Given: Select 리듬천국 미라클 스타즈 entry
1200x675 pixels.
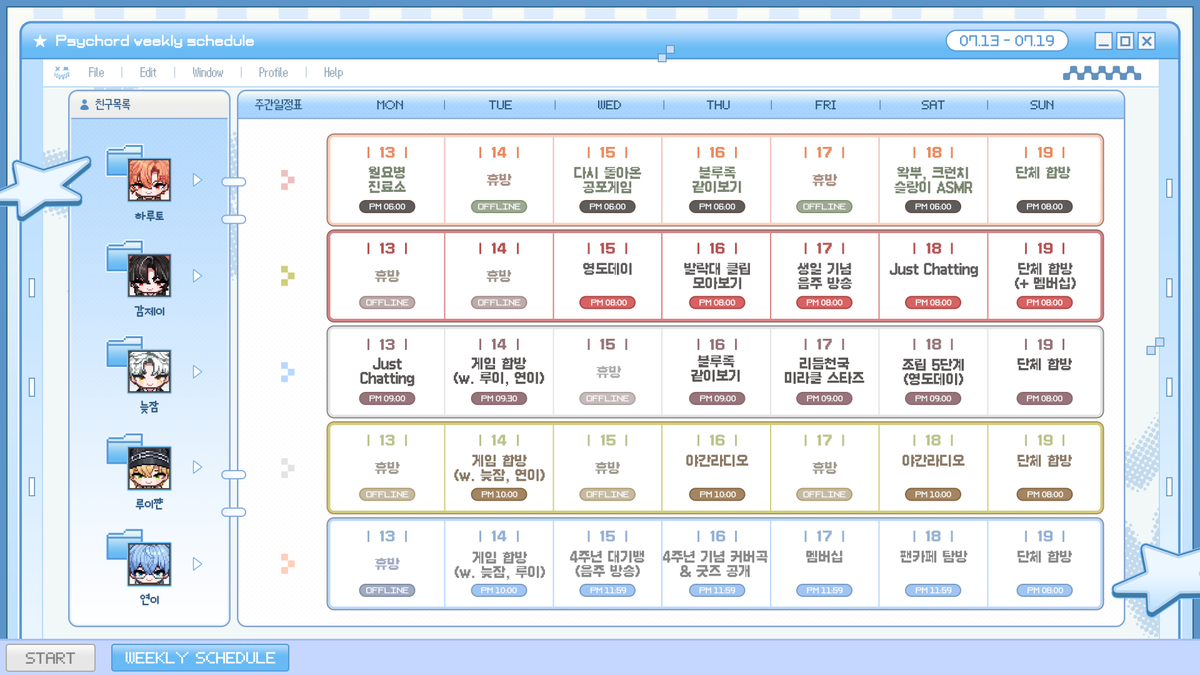Looking at the screenshot, I should tap(825, 372).
